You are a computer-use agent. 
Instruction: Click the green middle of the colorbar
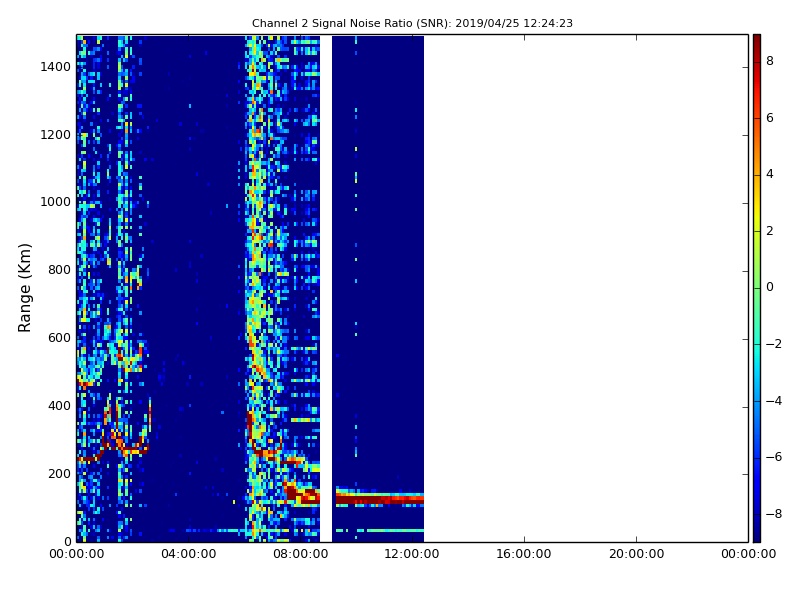pyautogui.click(x=757, y=288)
